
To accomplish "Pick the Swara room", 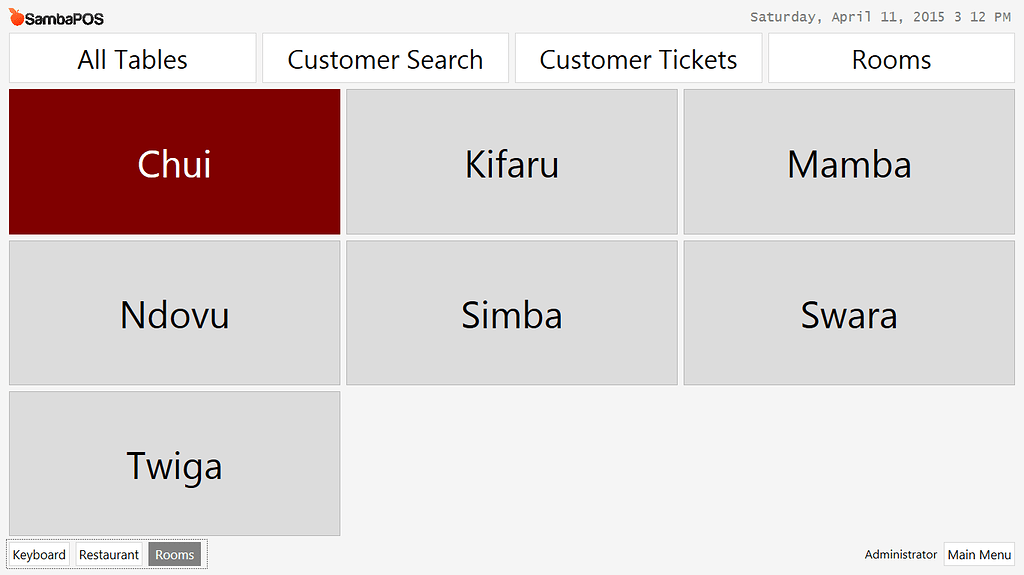I will click(848, 313).
